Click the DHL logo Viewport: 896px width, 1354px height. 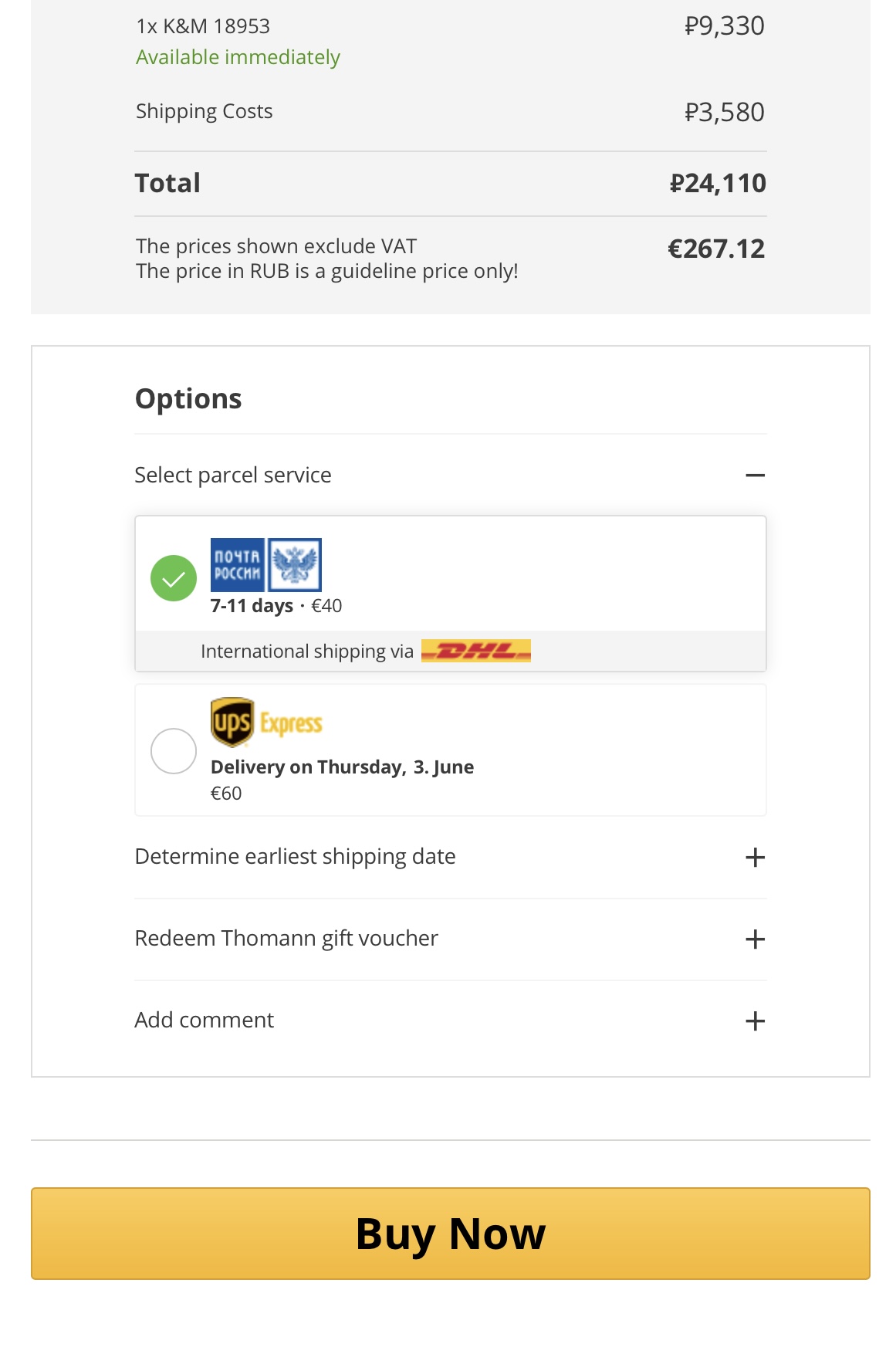[476, 651]
